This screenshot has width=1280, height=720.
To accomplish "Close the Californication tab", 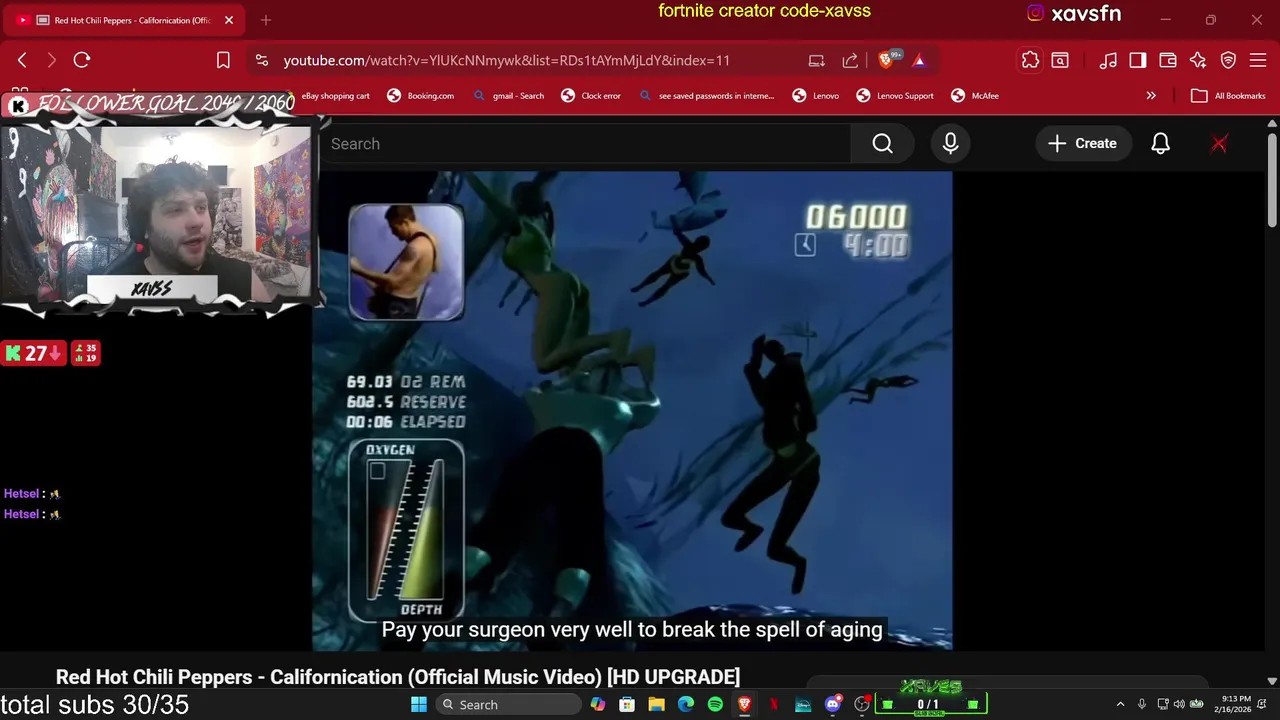I will (x=228, y=20).
